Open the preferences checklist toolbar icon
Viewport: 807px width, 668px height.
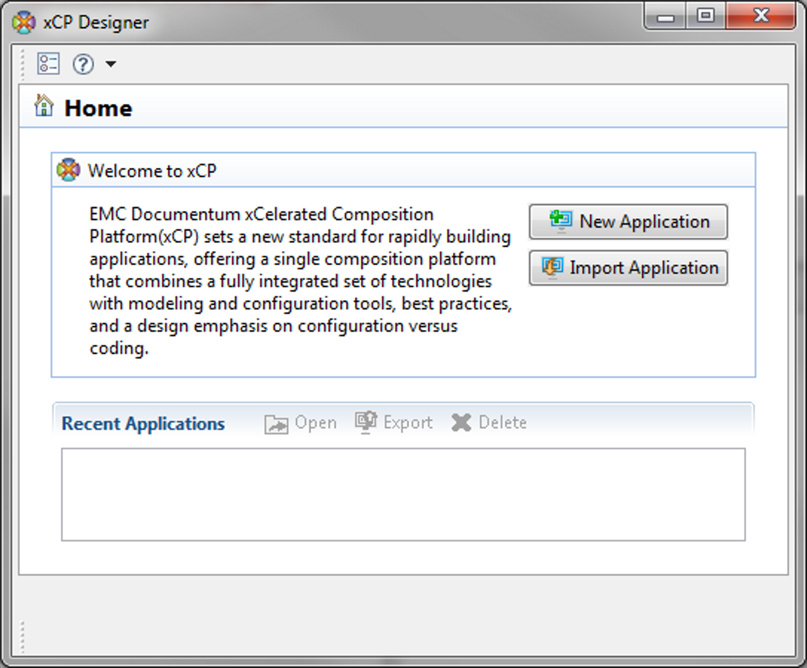48,64
